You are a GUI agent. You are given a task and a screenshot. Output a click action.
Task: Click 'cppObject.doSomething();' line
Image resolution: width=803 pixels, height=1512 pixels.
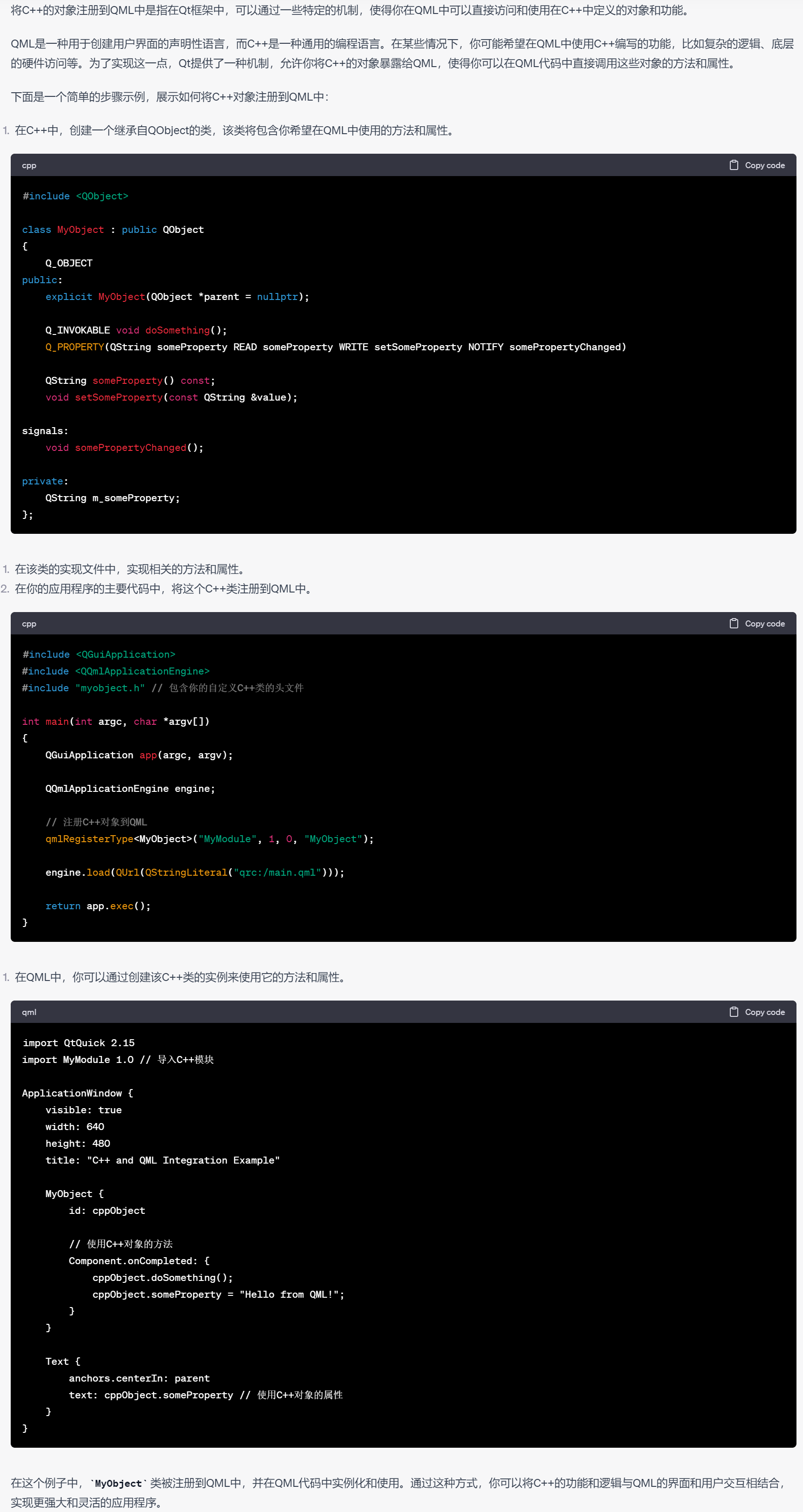click(163, 1277)
